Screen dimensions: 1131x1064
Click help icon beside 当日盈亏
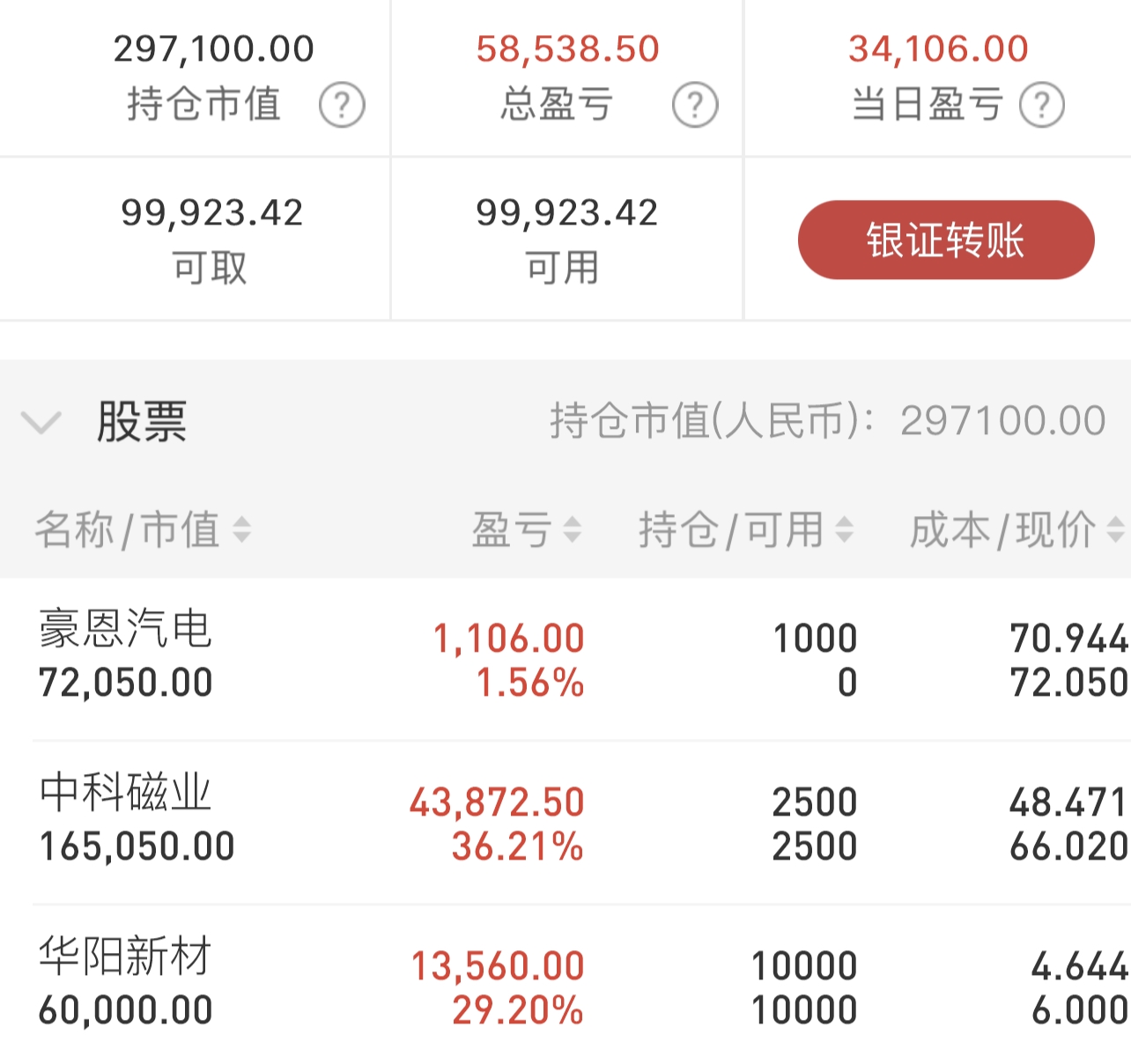tap(1042, 106)
